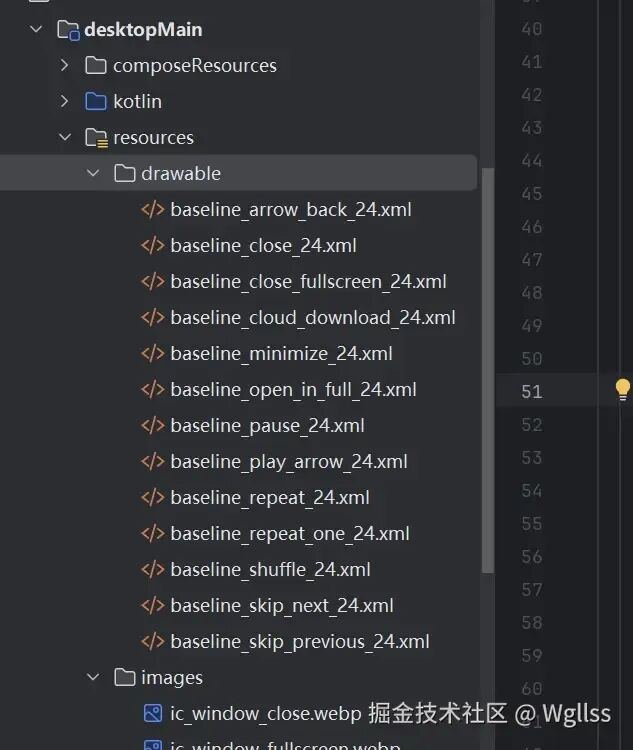Select file baseline_pause_24.xml
633x750 pixels.
coord(267,426)
